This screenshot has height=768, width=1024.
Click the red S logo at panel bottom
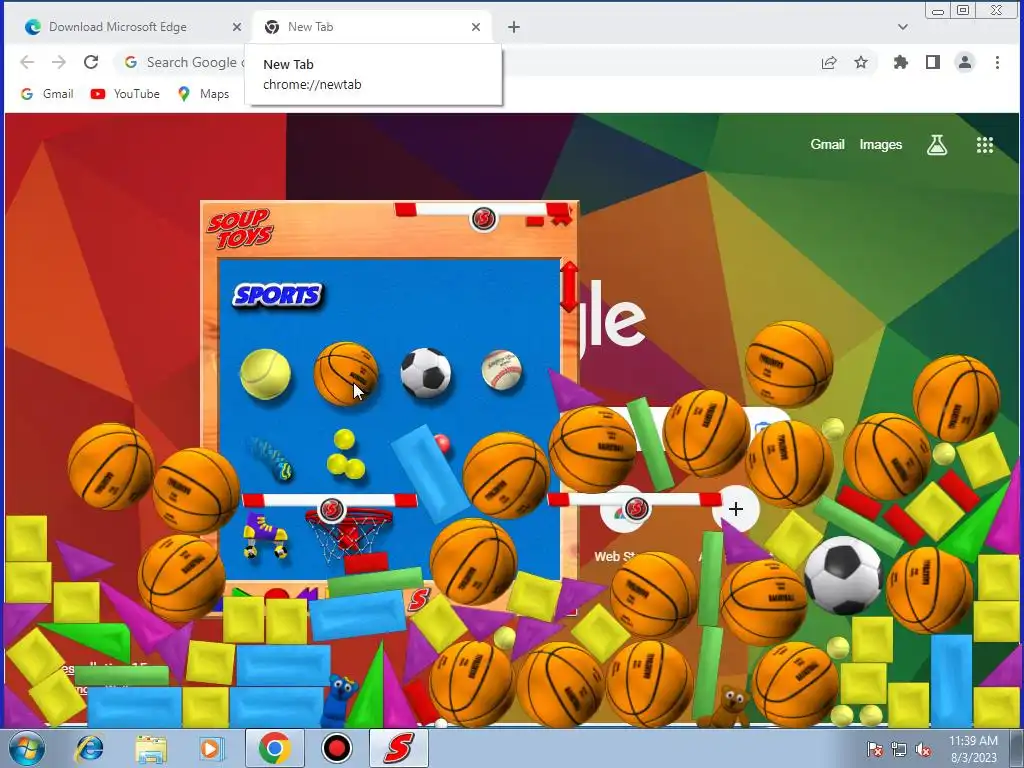coord(419,598)
